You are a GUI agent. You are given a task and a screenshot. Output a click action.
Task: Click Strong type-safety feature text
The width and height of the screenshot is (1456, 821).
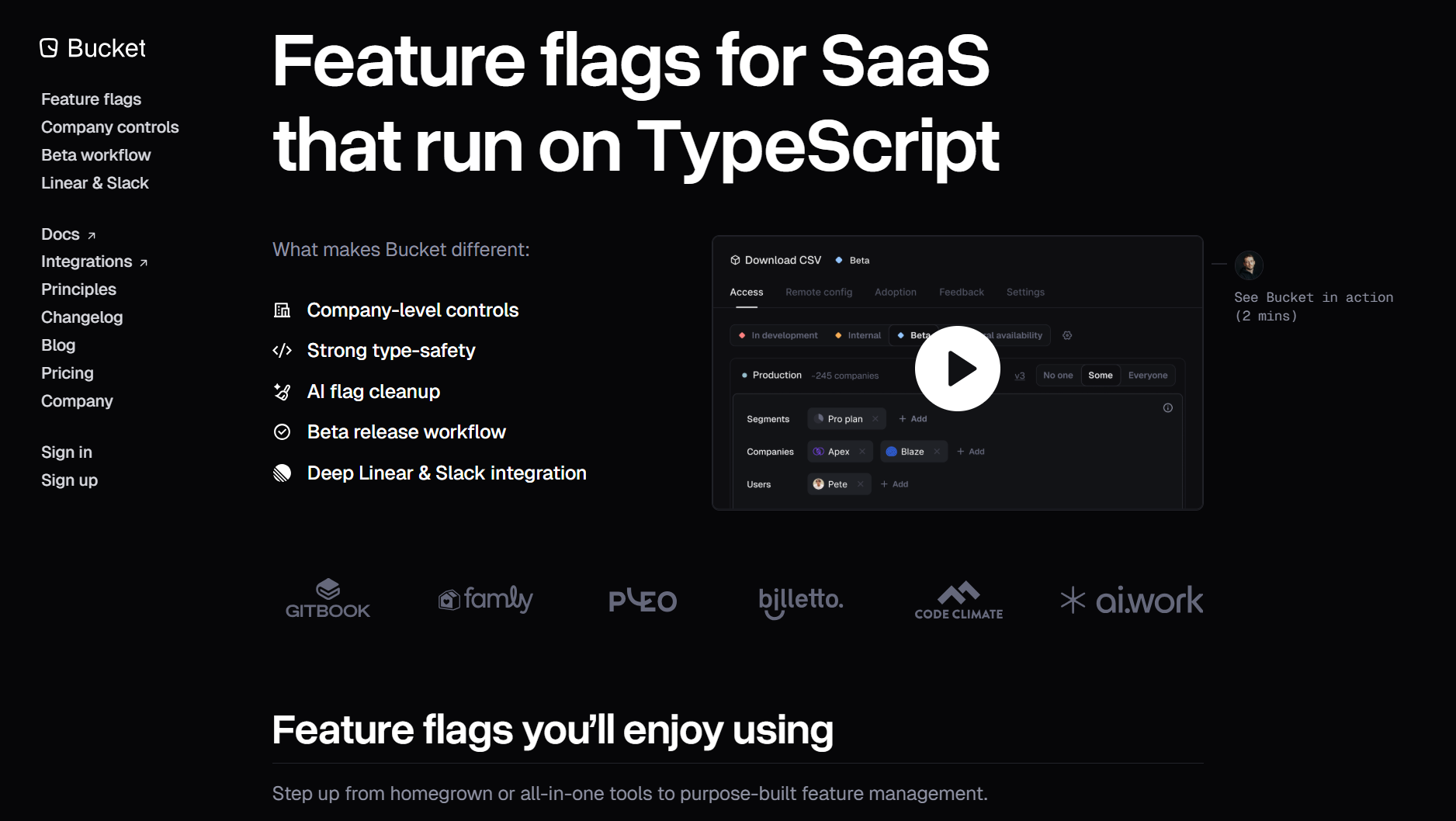pos(391,351)
